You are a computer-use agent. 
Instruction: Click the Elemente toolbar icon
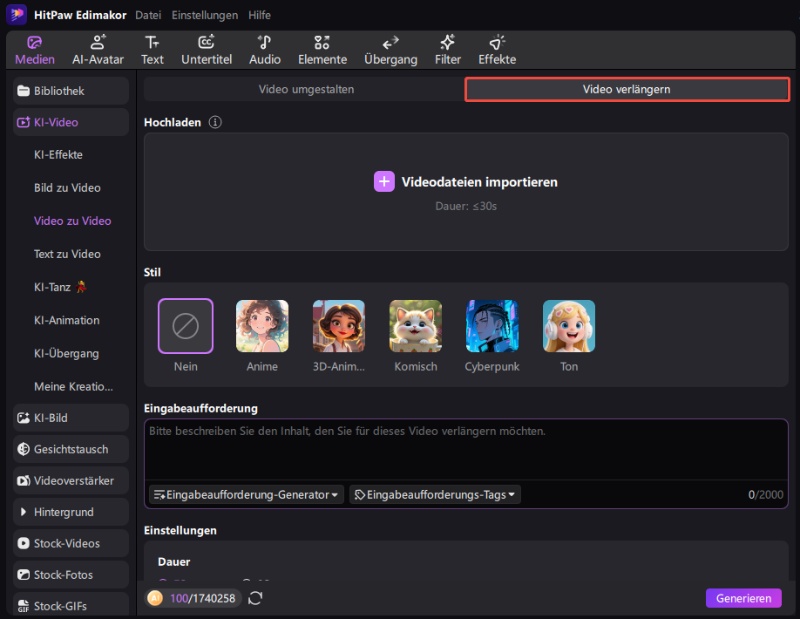click(x=322, y=49)
